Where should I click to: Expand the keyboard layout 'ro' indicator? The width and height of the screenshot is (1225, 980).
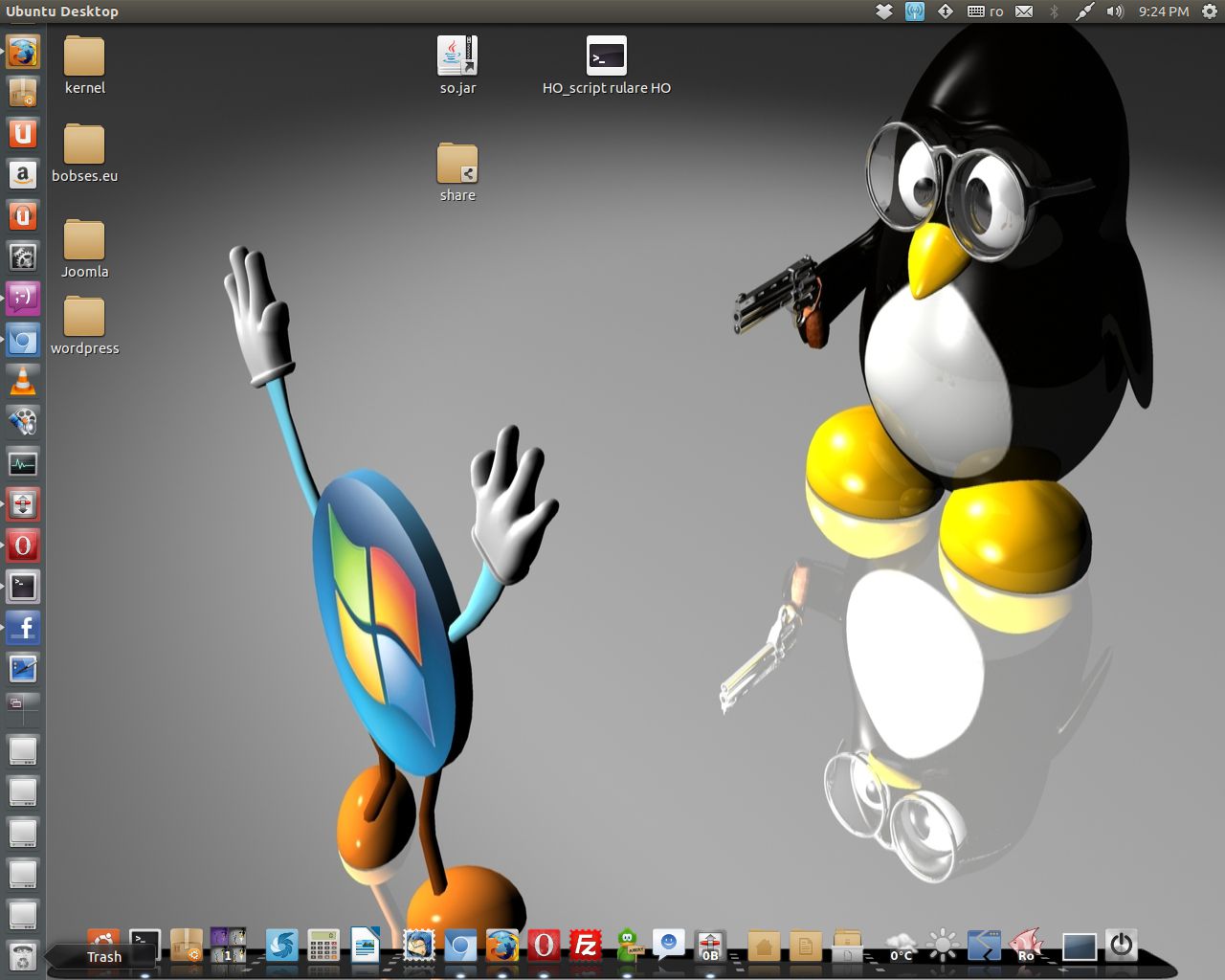(986, 11)
